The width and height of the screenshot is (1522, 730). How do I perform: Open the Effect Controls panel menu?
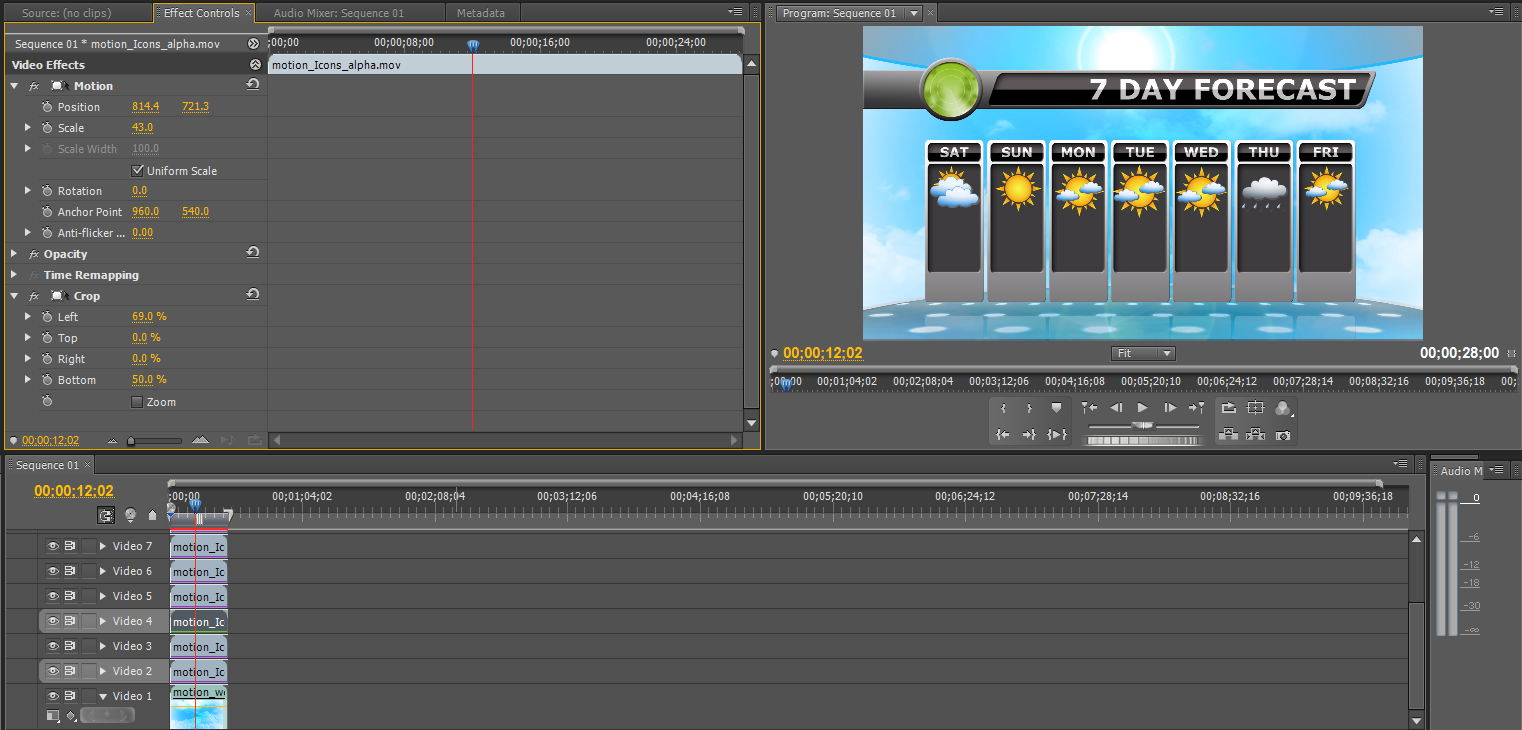[736, 12]
